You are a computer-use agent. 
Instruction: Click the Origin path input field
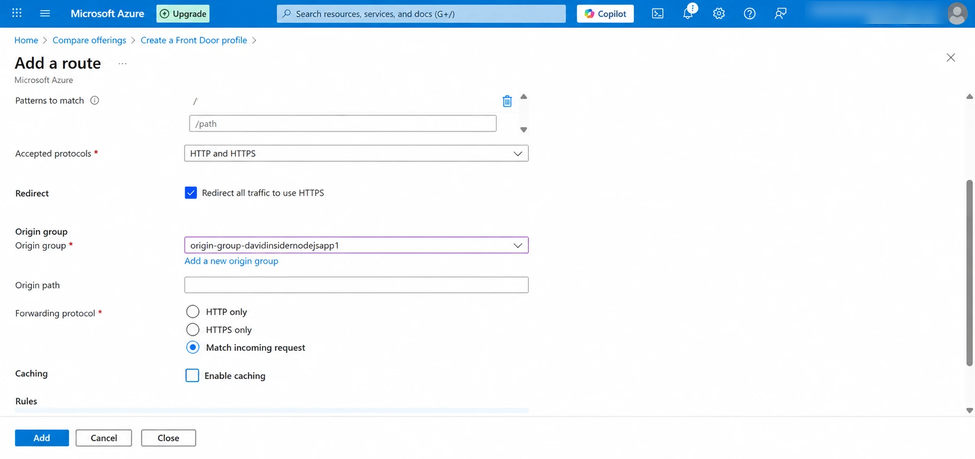356,285
